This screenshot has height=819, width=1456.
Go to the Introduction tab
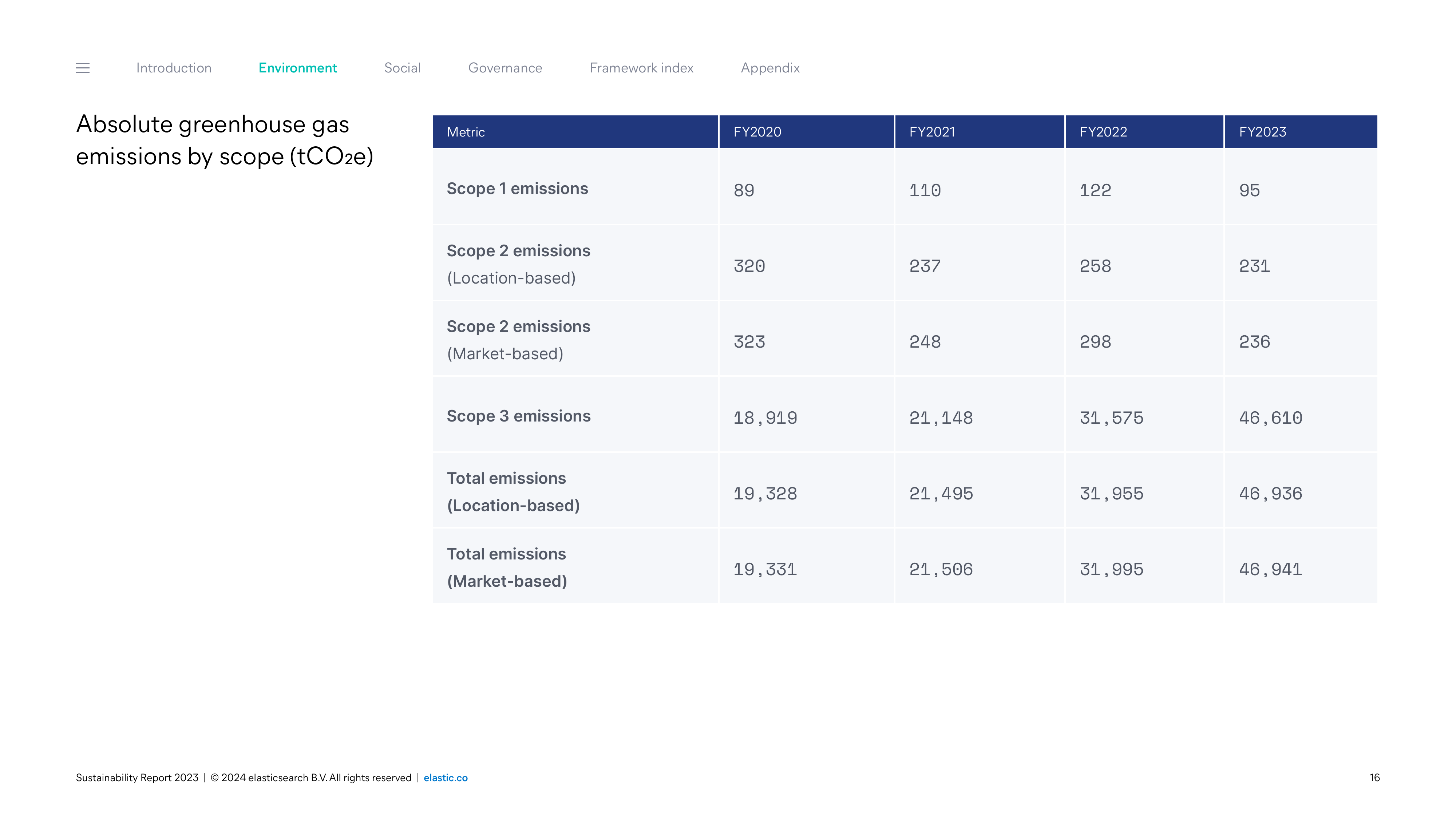tap(174, 68)
